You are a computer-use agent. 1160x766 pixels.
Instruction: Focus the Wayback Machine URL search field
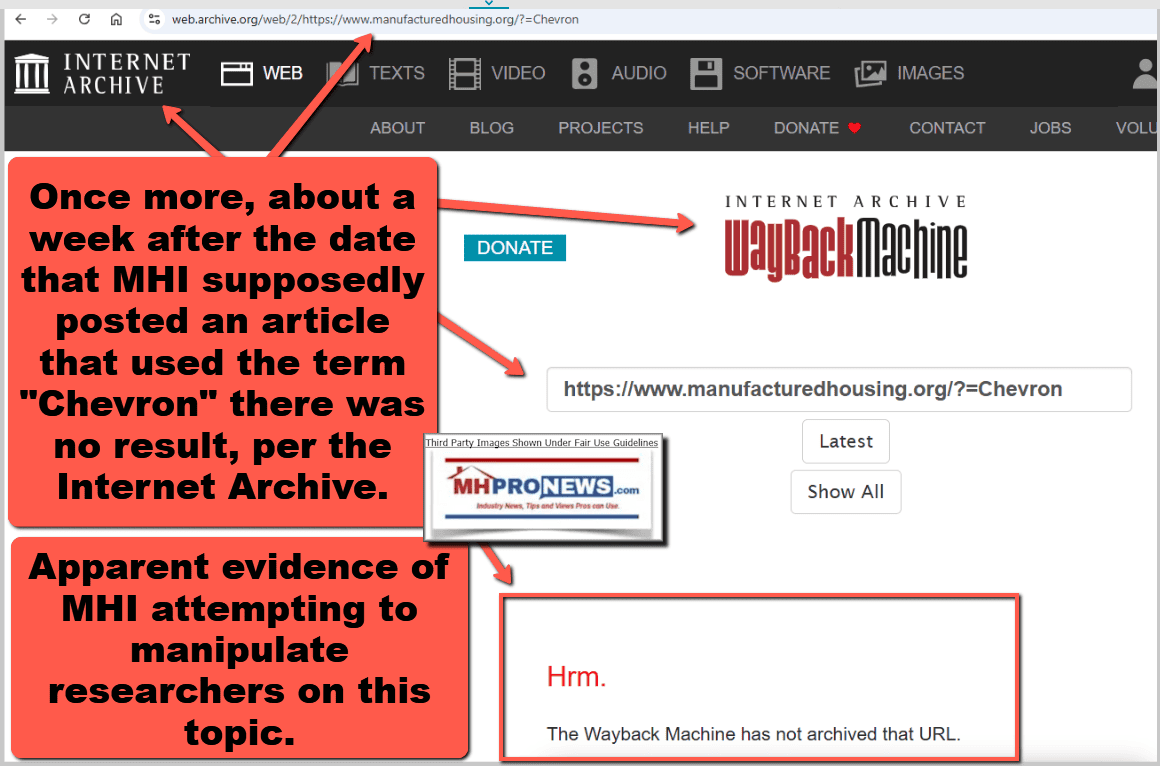pos(839,389)
